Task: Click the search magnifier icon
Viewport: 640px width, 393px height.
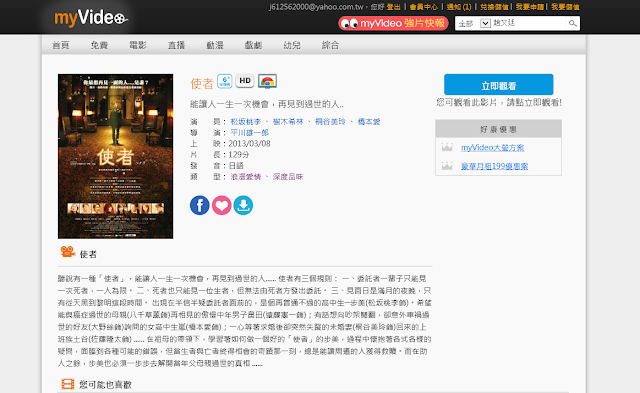Action: click(x=573, y=23)
